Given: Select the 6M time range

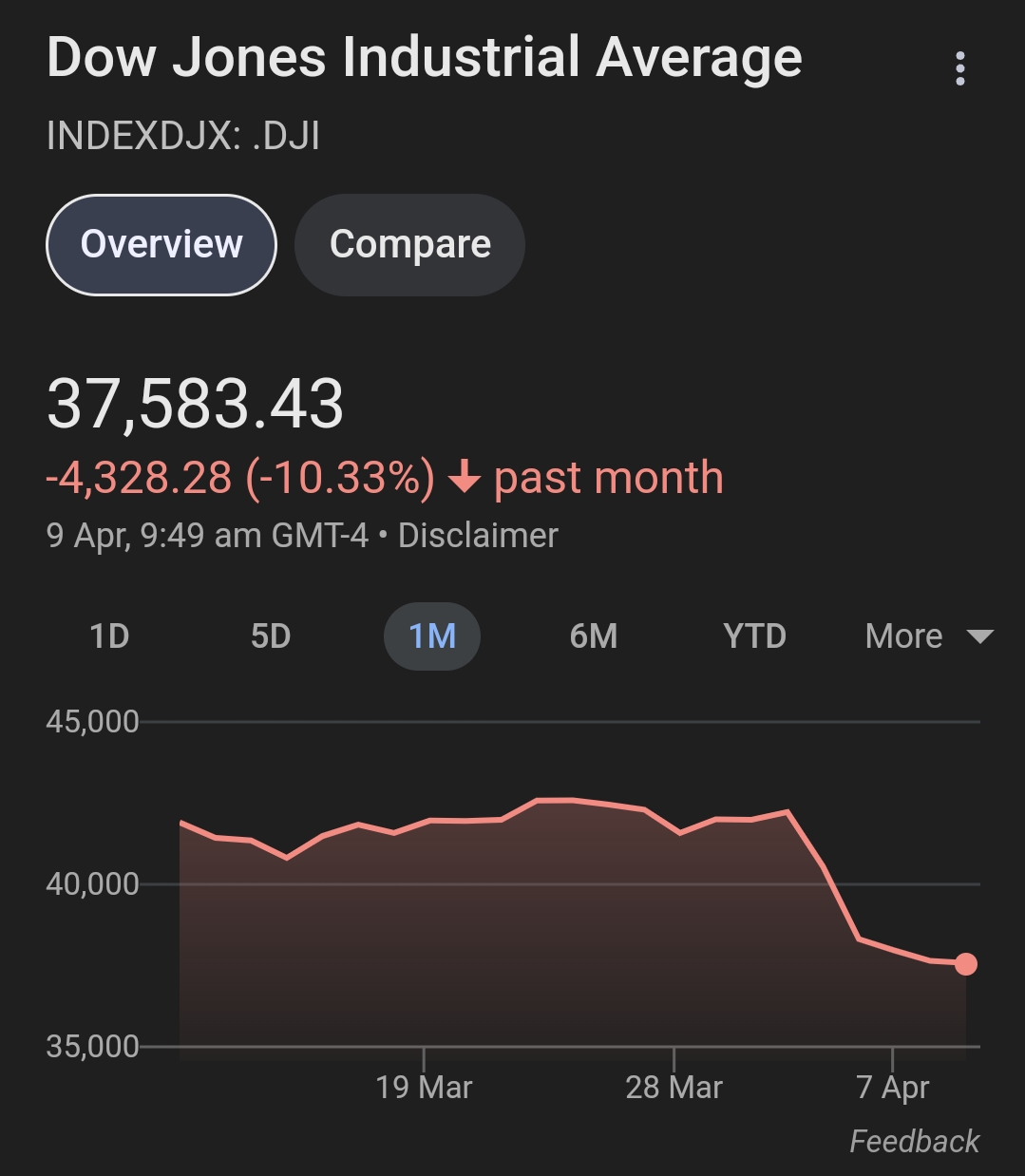Looking at the screenshot, I should [x=594, y=636].
